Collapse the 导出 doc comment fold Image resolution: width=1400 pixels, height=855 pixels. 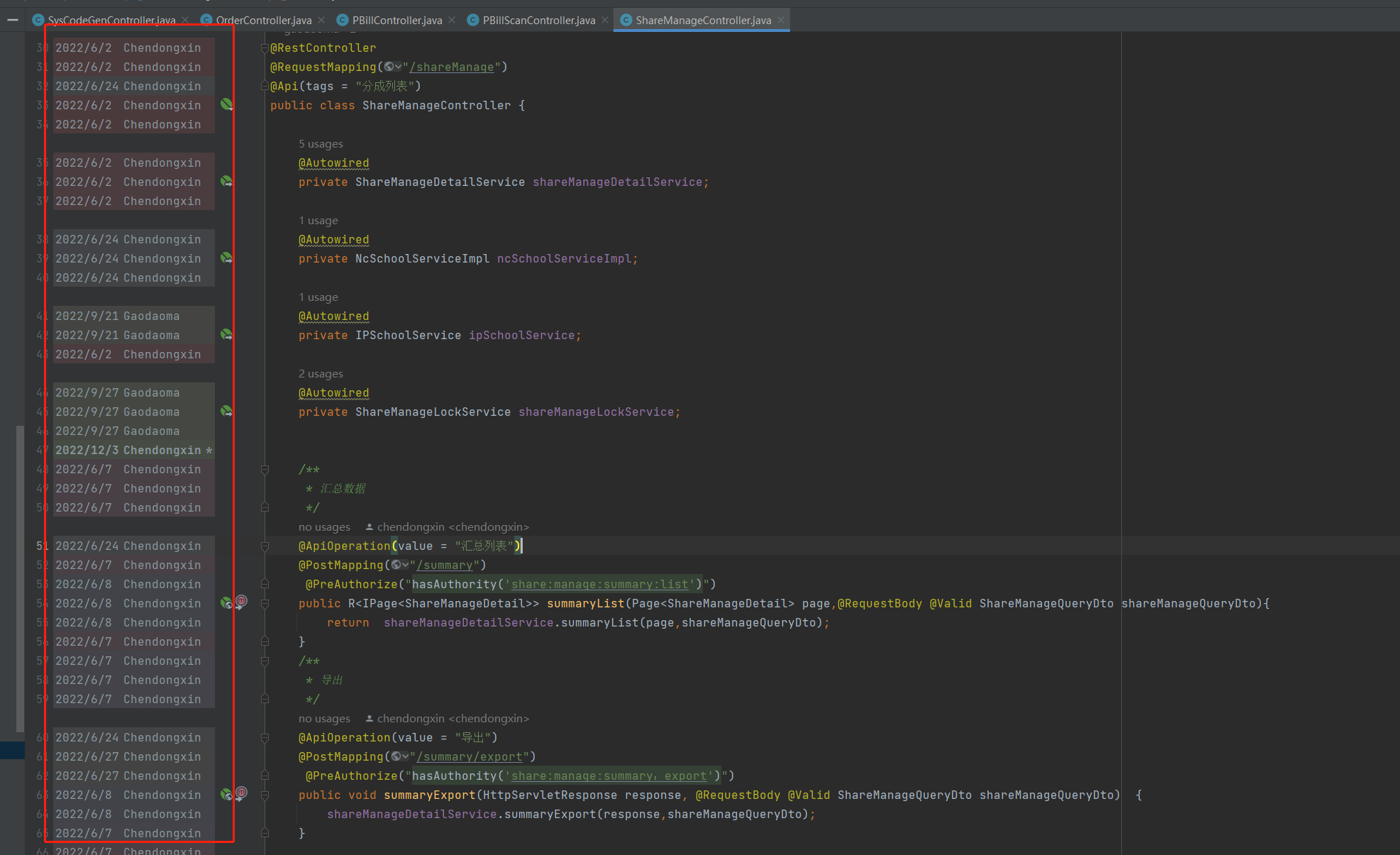point(265,661)
